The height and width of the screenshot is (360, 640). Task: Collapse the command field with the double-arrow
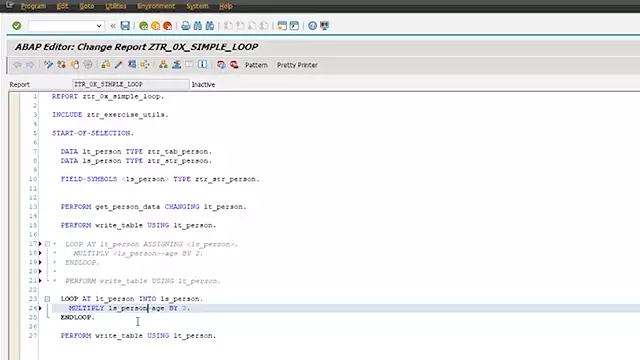(x=113, y=26)
